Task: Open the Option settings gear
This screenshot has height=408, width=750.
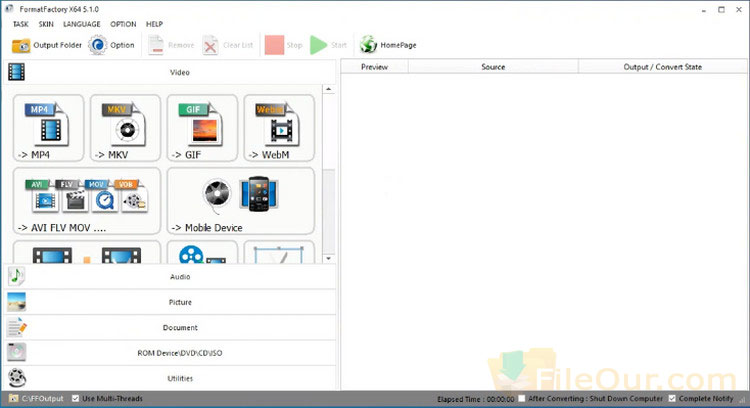Action: [98, 45]
